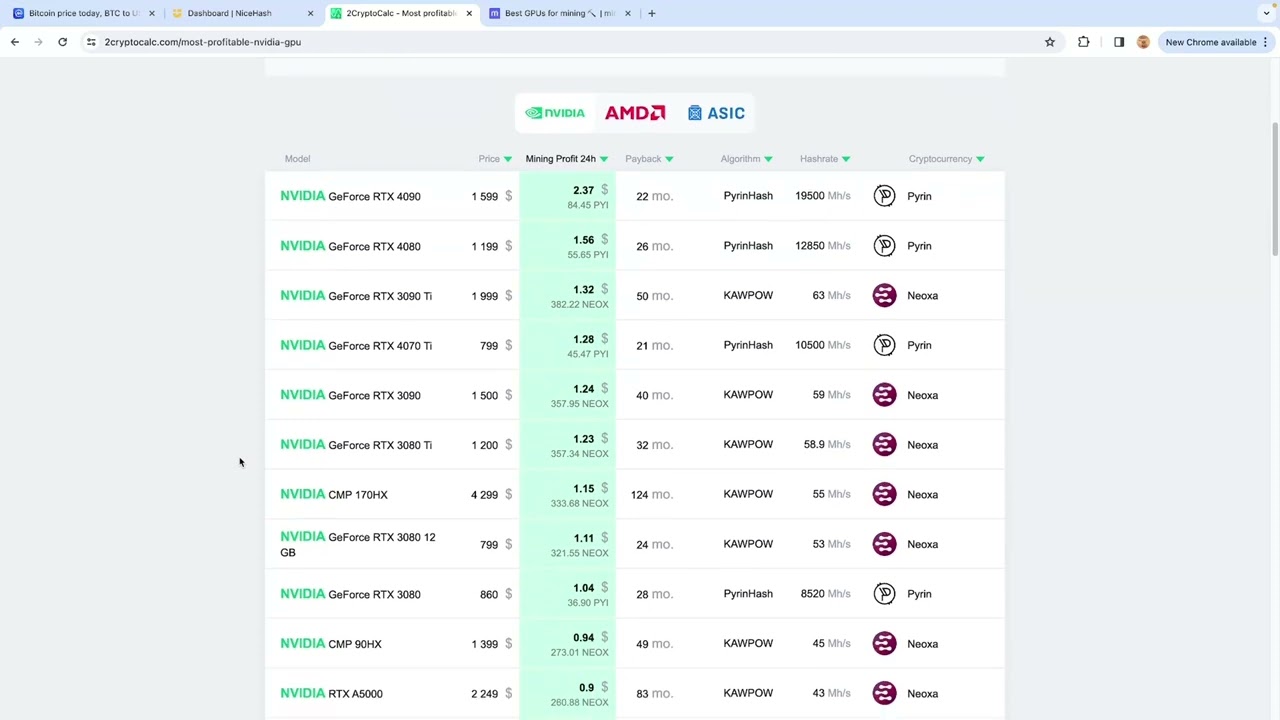Click the 4 299 $ price value
The width and height of the screenshot is (1280, 720).
(x=492, y=495)
